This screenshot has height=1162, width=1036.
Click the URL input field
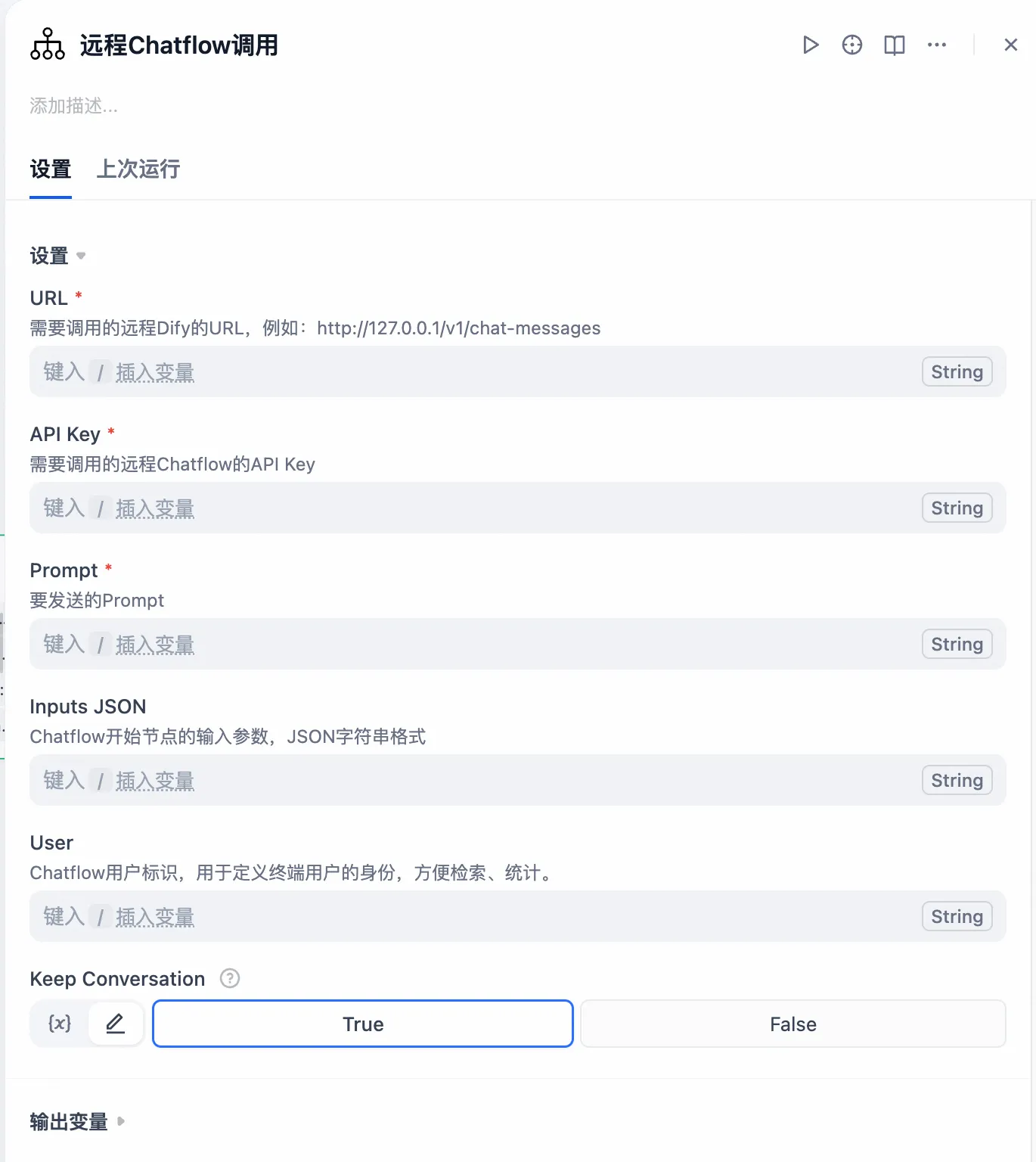pos(476,372)
